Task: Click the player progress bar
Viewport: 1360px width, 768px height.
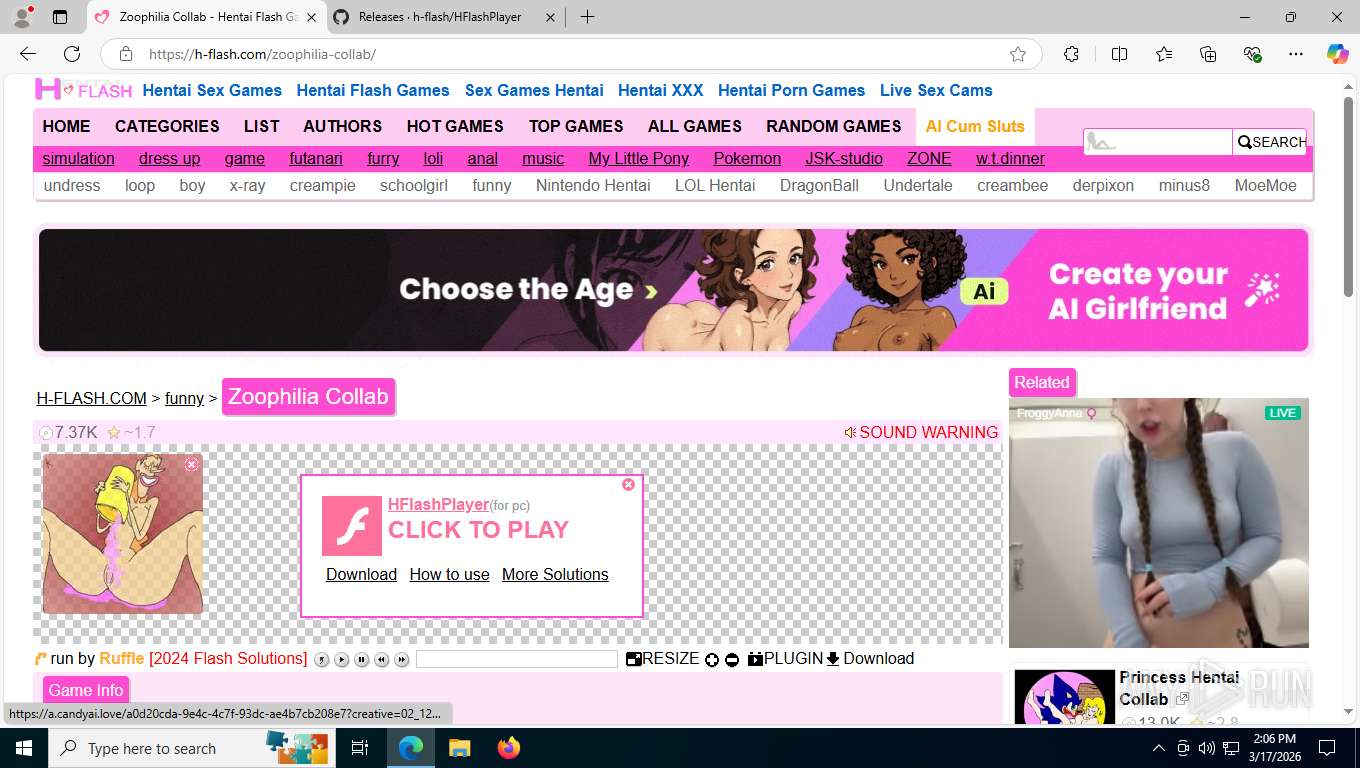Action: tap(517, 659)
